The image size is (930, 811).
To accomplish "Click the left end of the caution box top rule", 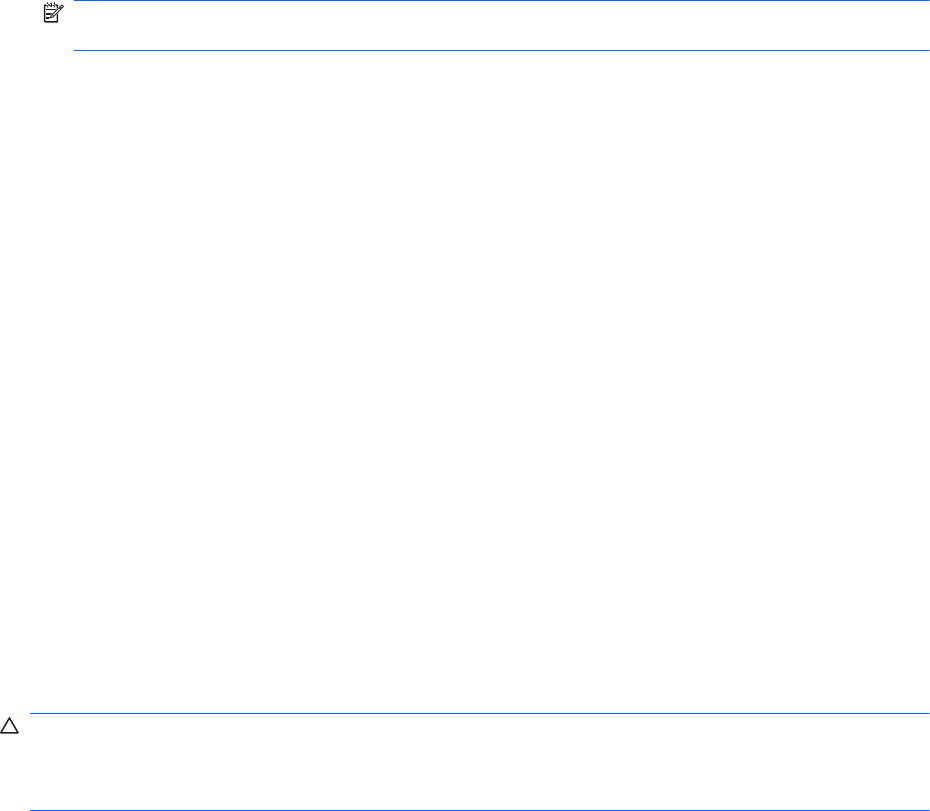I will 33,713.
